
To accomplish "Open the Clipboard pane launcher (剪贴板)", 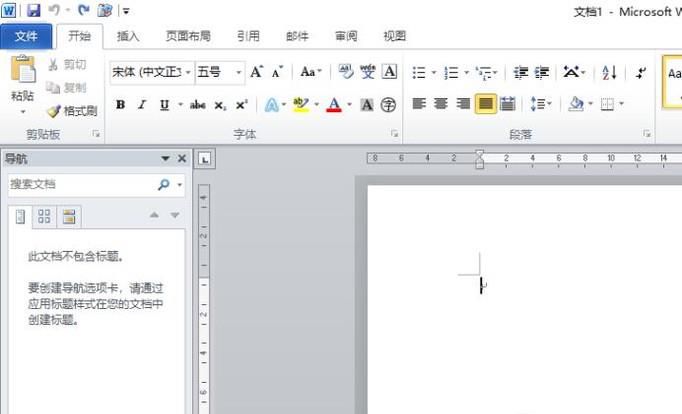I will (96, 134).
